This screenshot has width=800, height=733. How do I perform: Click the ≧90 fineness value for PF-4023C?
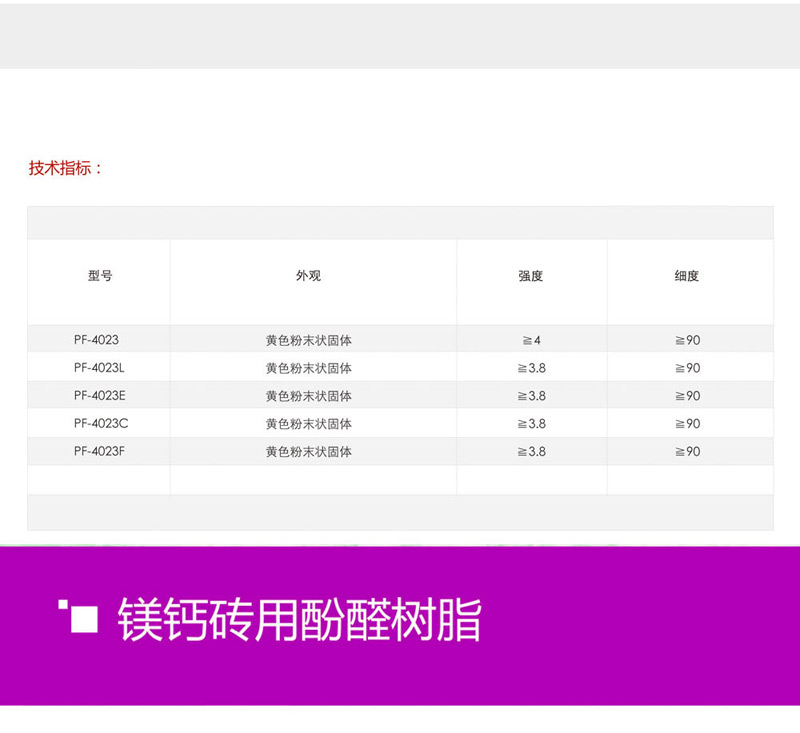(687, 424)
